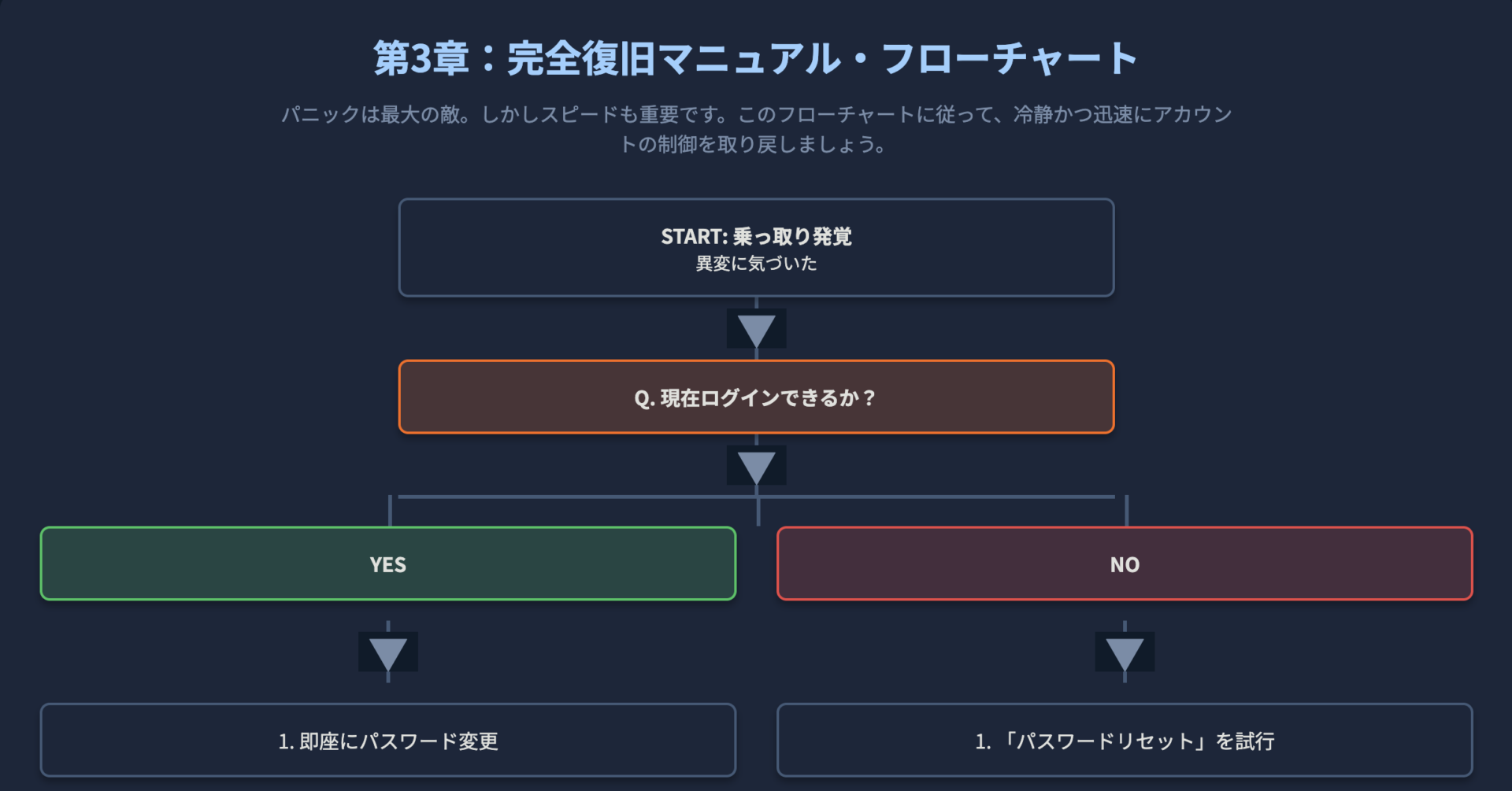Open step 1.「パスワードリセット」を試行
The image size is (1512, 791).
(1125, 740)
